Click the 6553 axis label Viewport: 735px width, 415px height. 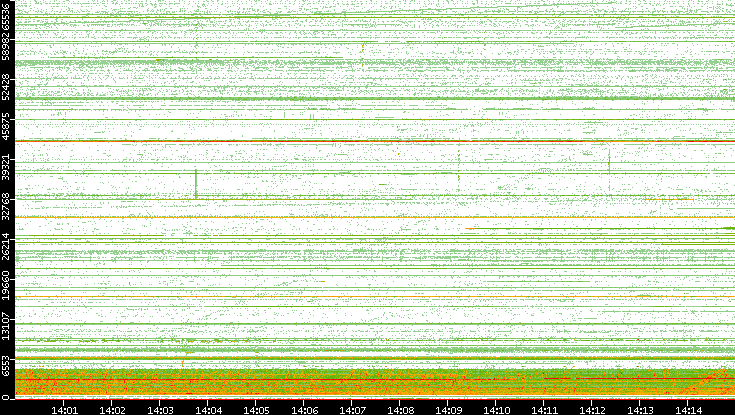pyautogui.click(x=7, y=366)
